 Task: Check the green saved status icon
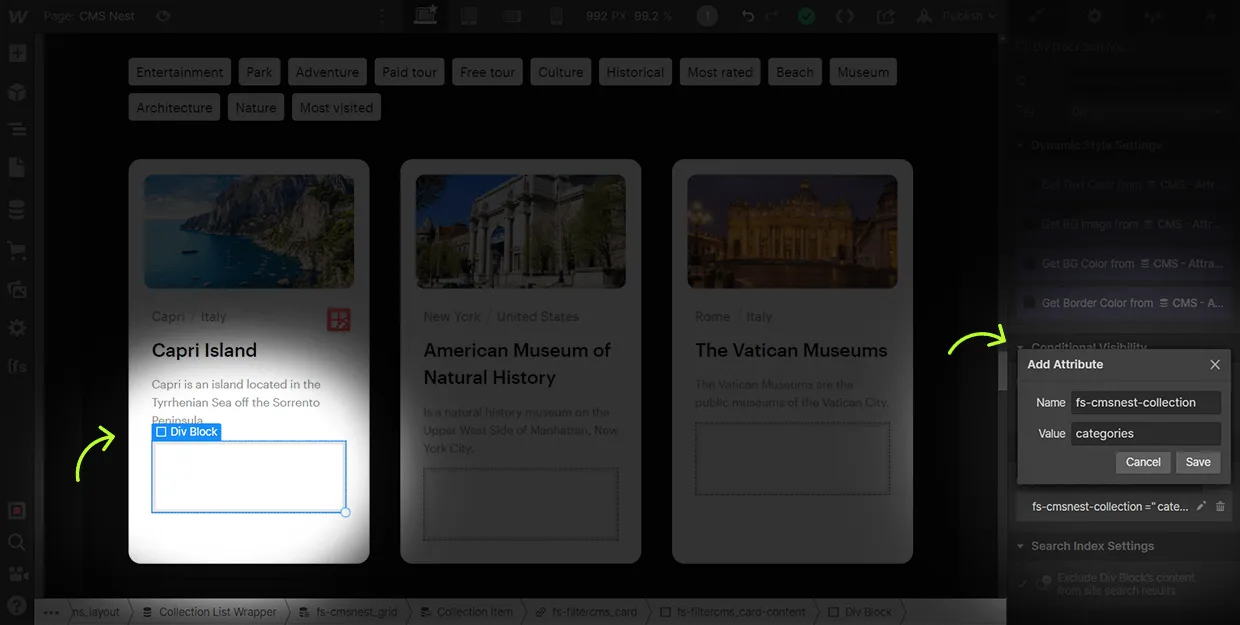click(x=806, y=16)
